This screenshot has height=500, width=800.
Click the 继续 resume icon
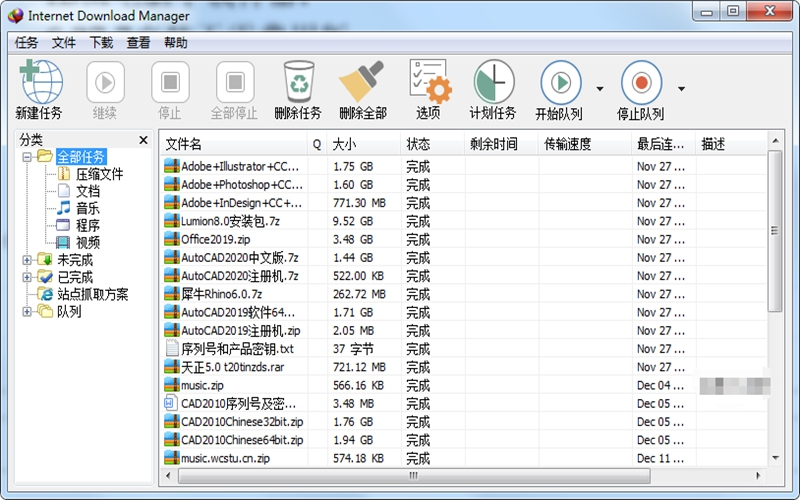(105, 82)
